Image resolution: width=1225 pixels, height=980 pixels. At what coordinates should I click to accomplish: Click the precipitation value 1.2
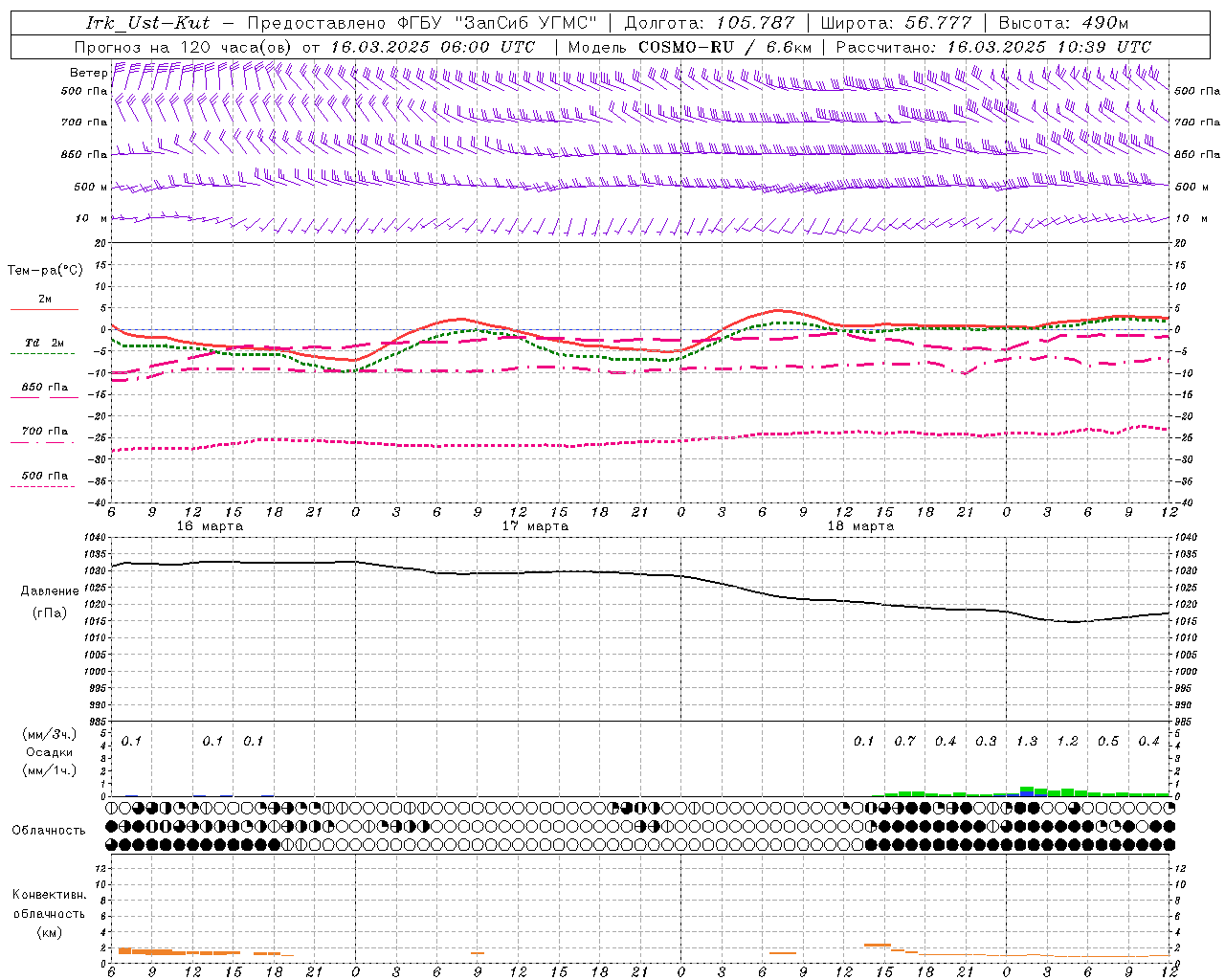point(1067,742)
